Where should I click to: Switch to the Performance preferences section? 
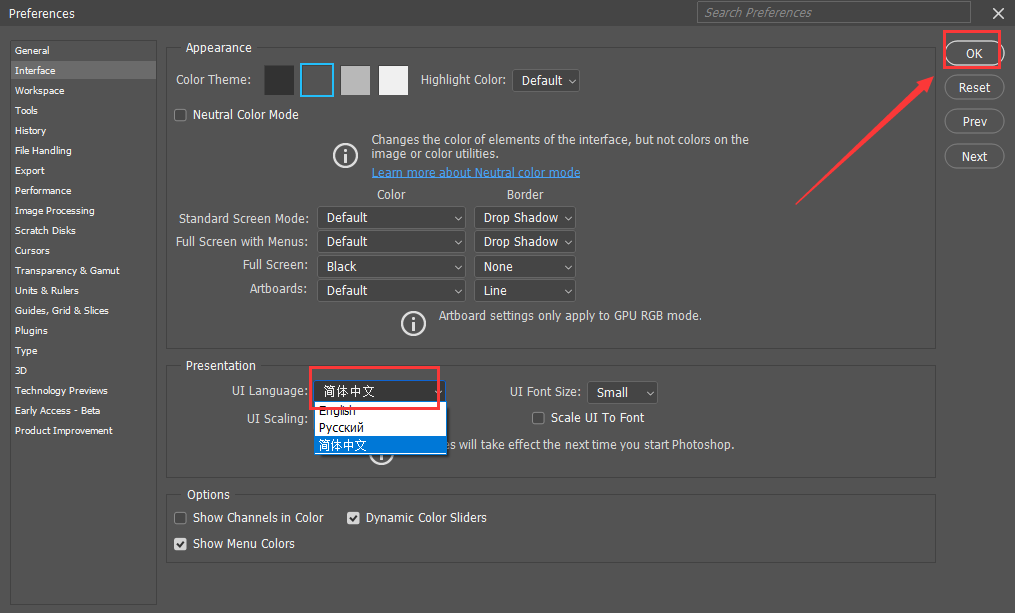[x=43, y=190]
